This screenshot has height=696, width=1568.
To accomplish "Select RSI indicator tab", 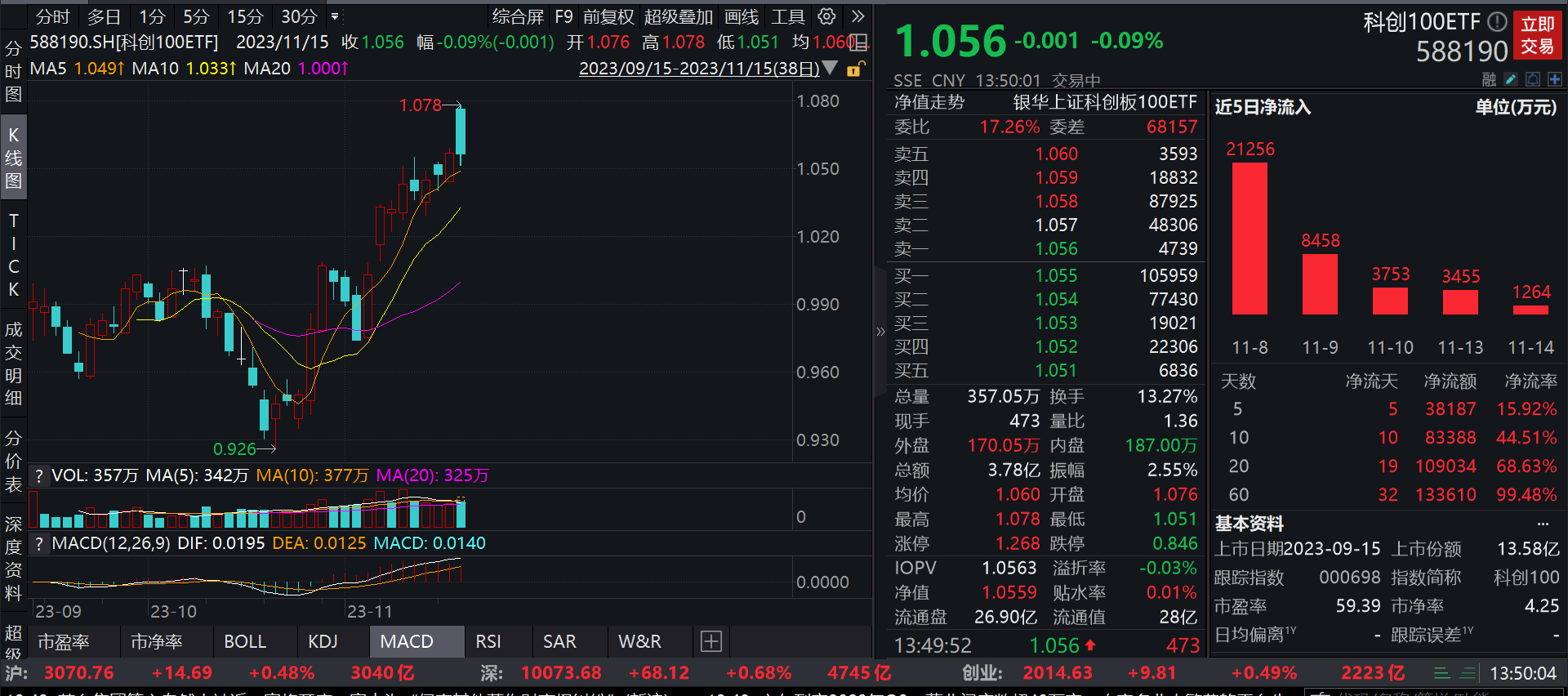I will (x=488, y=641).
